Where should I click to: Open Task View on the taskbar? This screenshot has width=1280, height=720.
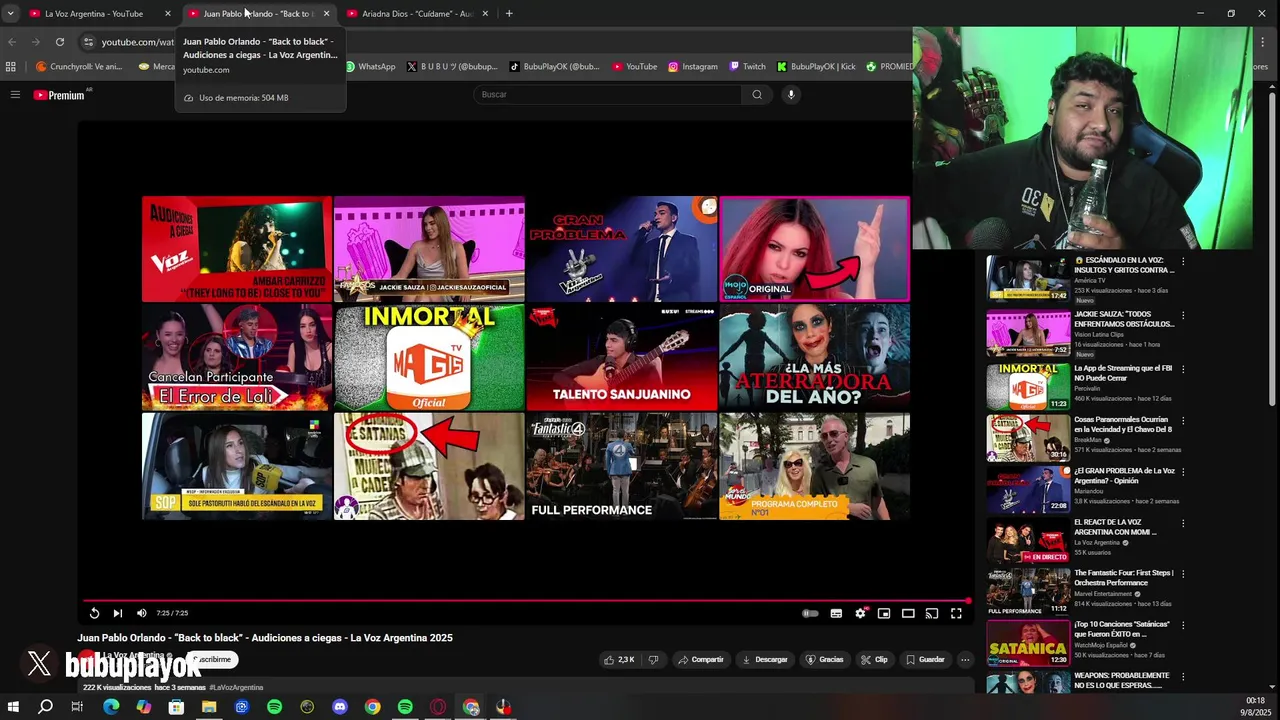[77, 707]
